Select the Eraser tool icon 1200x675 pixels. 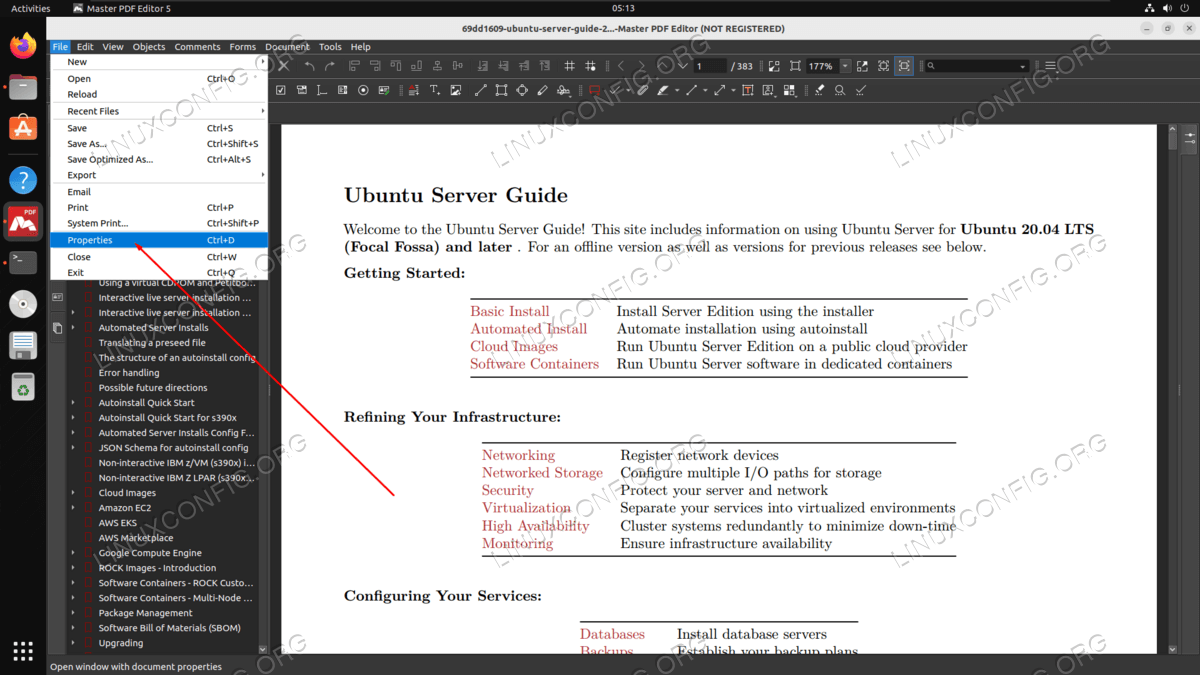click(x=819, y=90)
